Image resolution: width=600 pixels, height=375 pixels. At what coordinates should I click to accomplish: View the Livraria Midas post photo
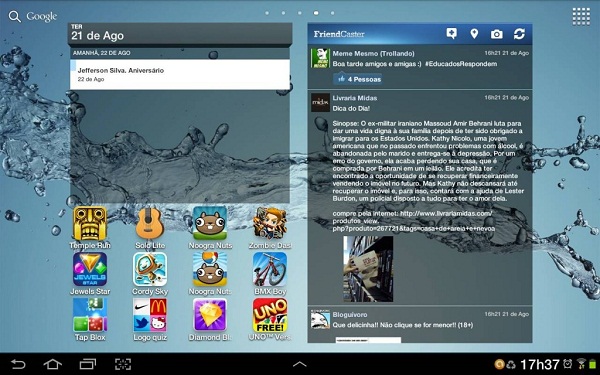coord(368,269)
